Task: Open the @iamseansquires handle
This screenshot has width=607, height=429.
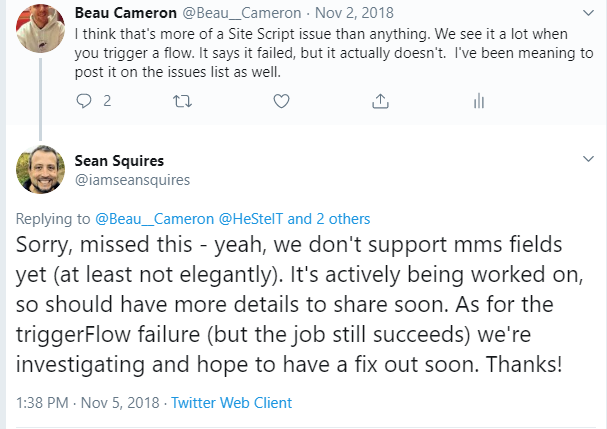Action: [133, 180]
